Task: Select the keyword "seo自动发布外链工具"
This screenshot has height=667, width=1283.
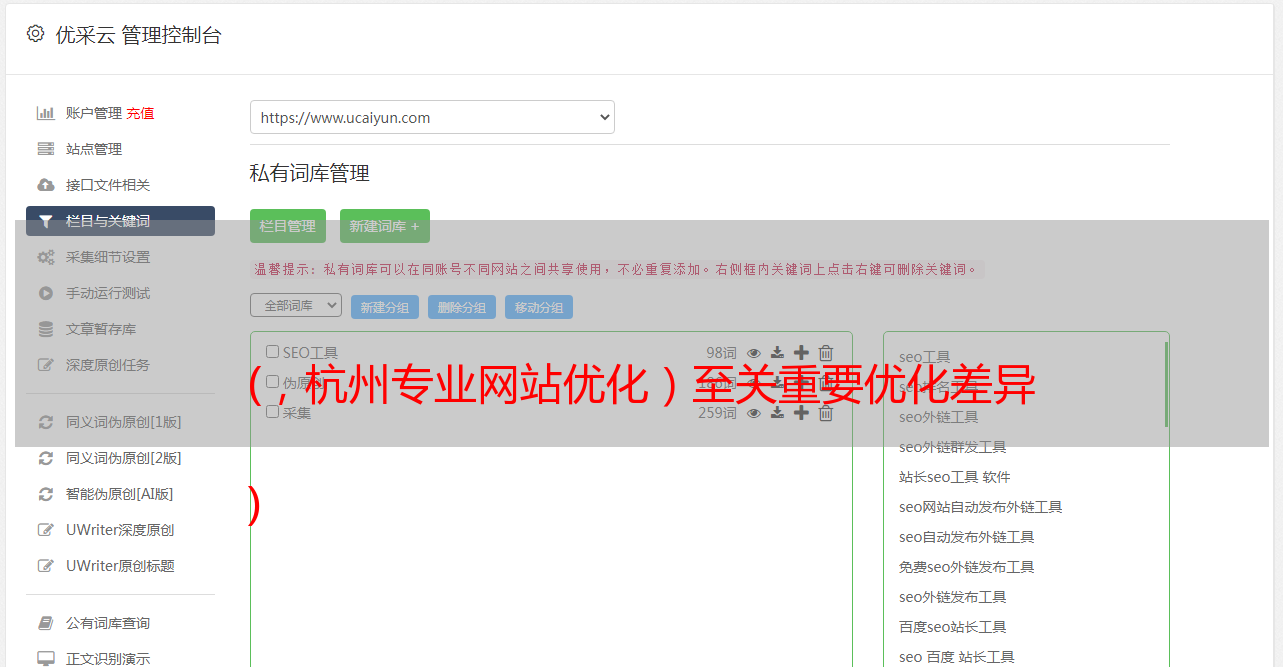Action: (x=966, y=537)
